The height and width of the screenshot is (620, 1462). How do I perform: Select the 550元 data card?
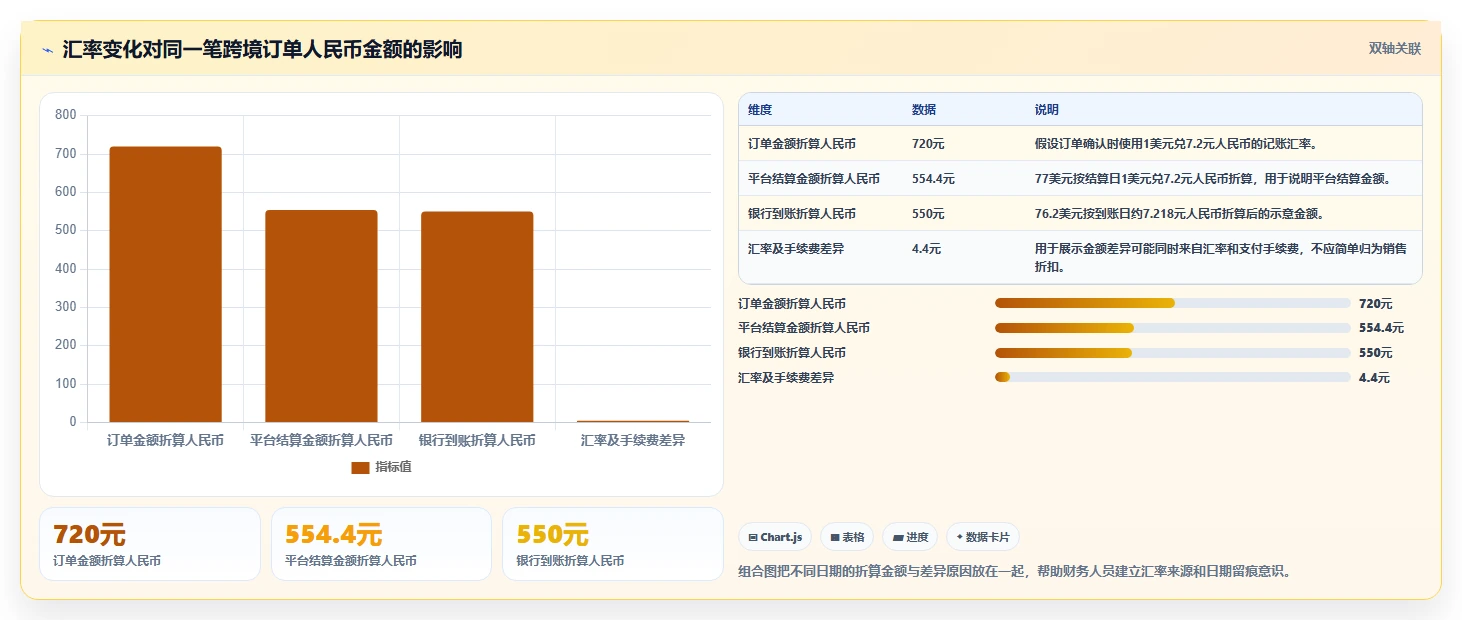pos(612,544)
